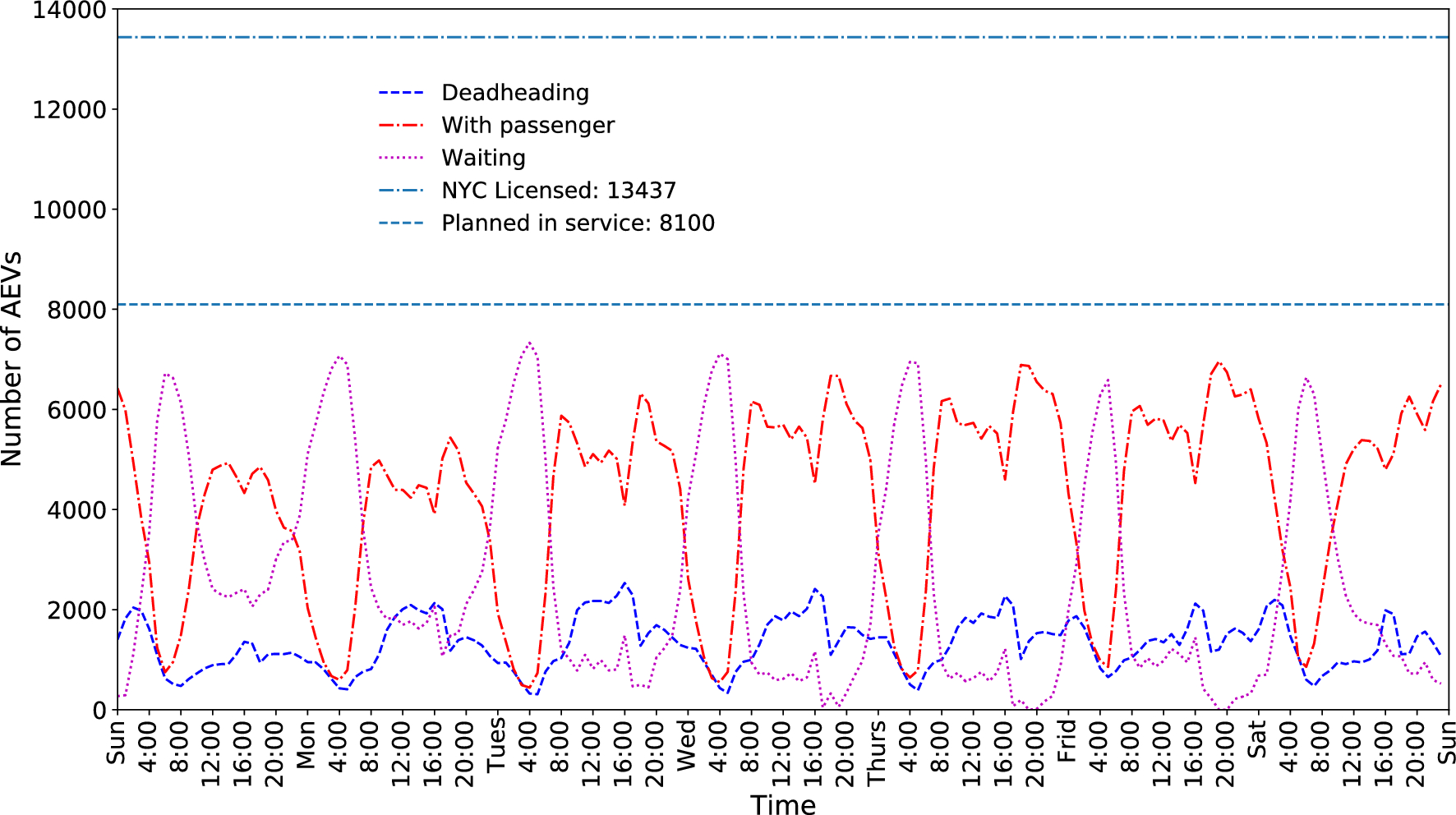Viewport: 1456px width, 815px height.
Task: Select the Planned in service legend line sample
Action: click(x=401, y=223)
